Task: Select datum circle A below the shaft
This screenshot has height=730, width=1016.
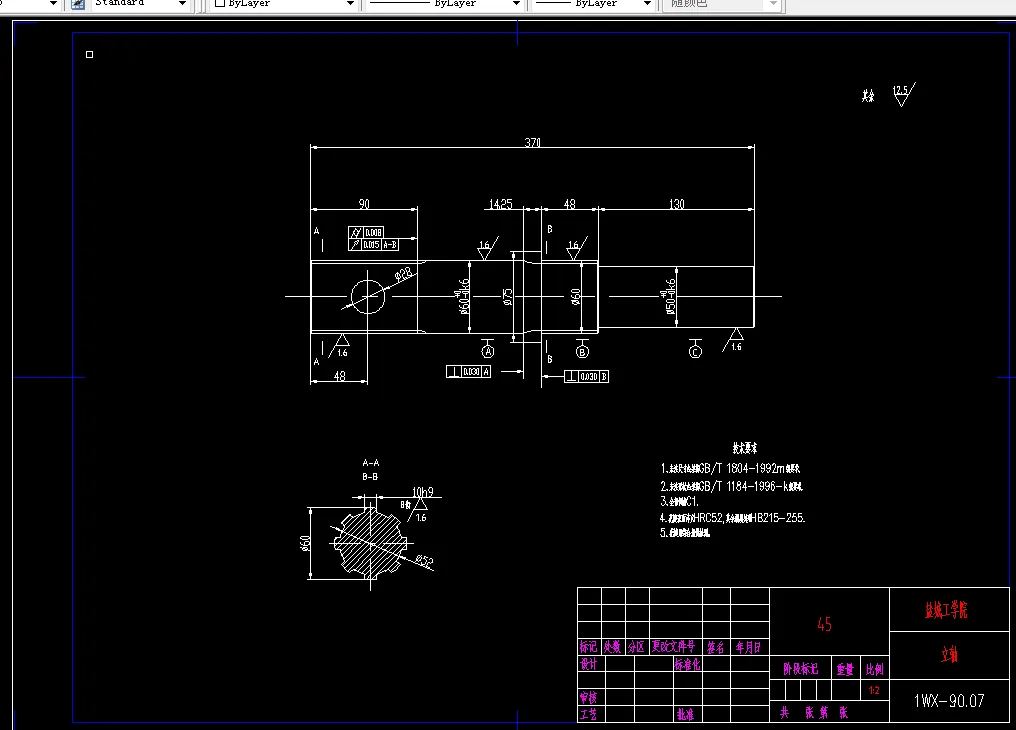Action: pyautogui.click(x=488, y=352)
